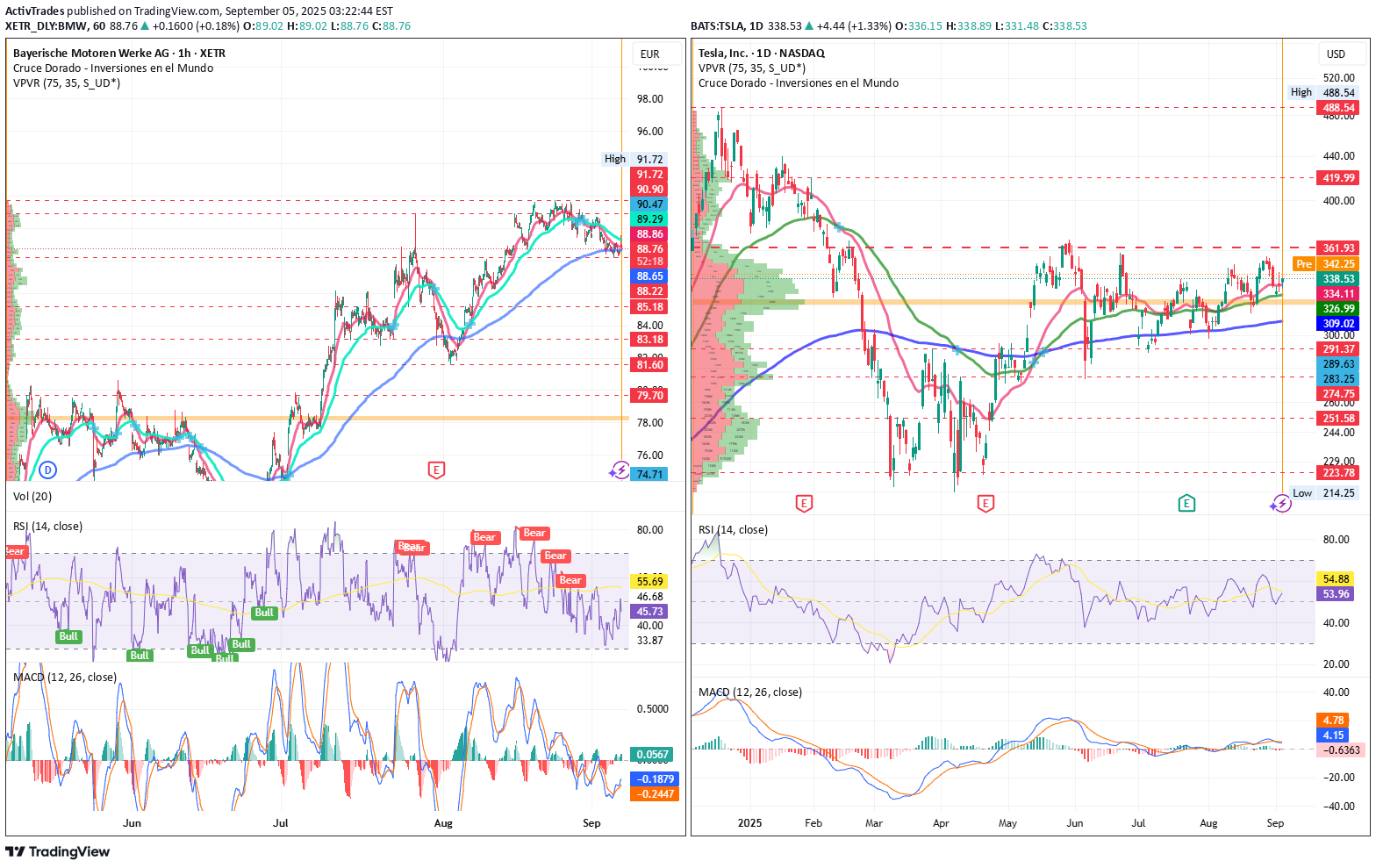Click the red 488.54 price level label

(x=1338, y=108)
